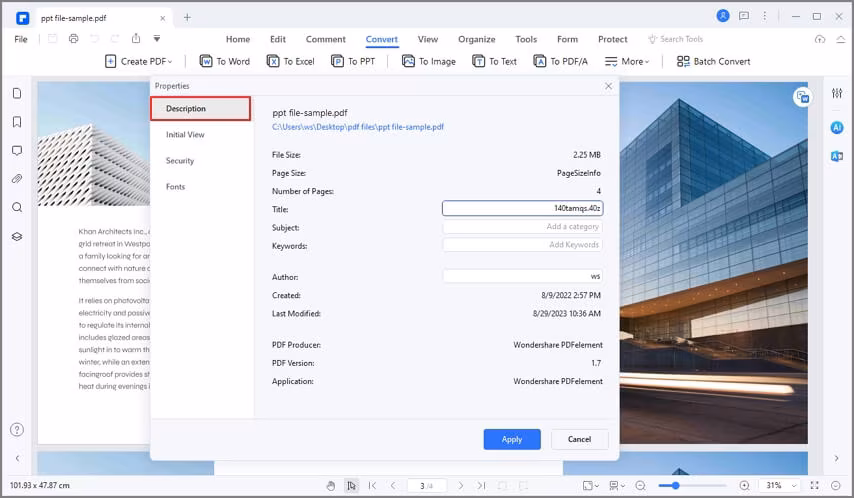Image resolution: width=854 pixels, height=498 pixels.
Task: Select the hand pan tool
Action: point(331,485)
